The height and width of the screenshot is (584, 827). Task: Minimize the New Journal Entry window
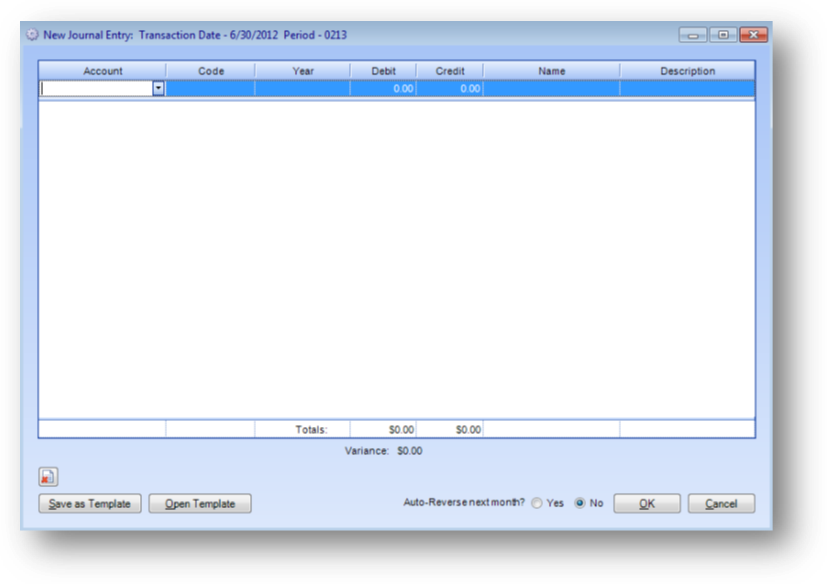coord(693,35)
